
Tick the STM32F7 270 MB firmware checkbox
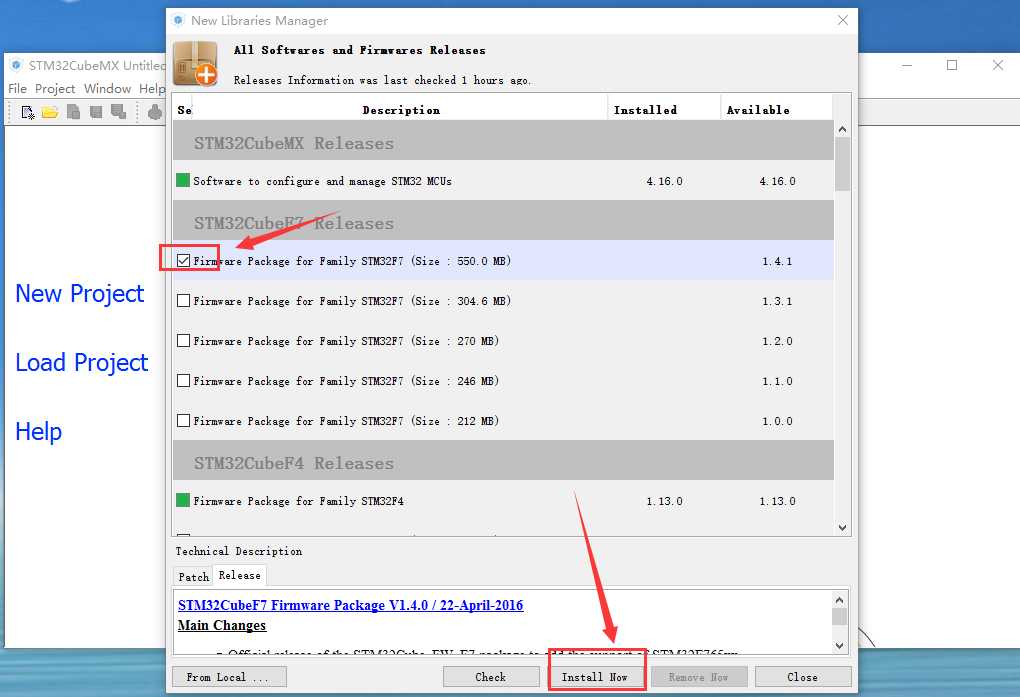[183, 340]
